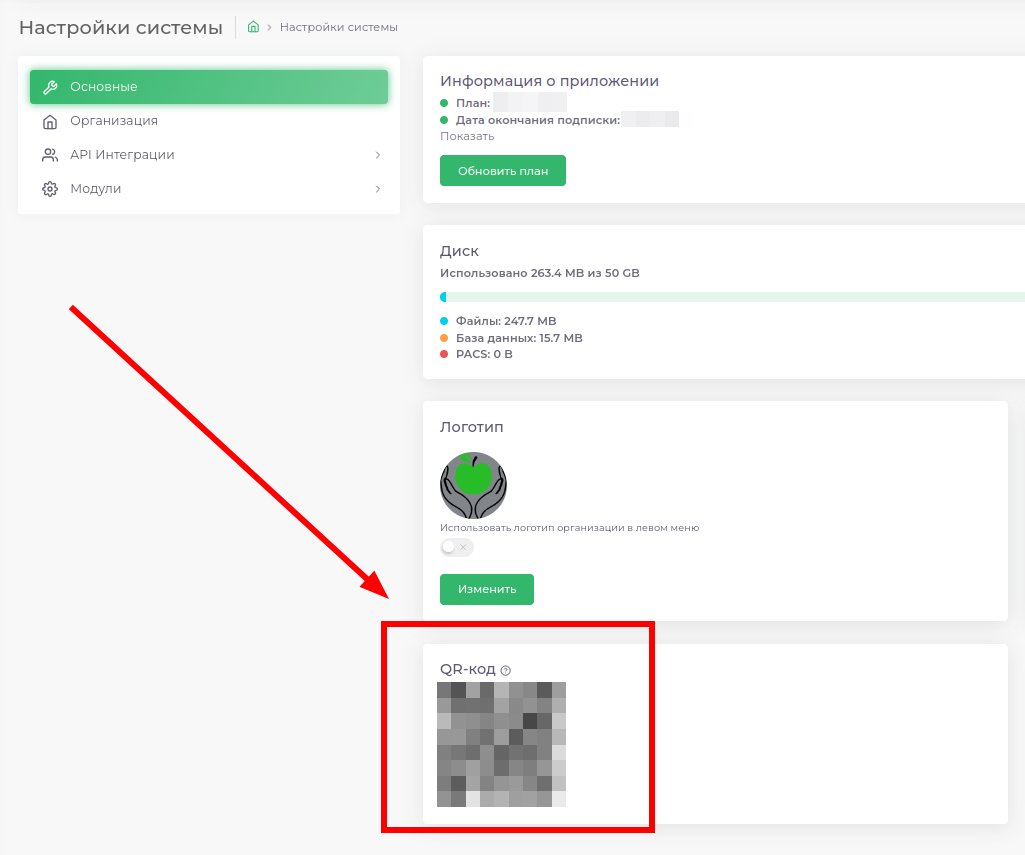Click the people icon beside API Интеграции
1025x855 pixels.
pyautogui.click(x=50, y=155)
